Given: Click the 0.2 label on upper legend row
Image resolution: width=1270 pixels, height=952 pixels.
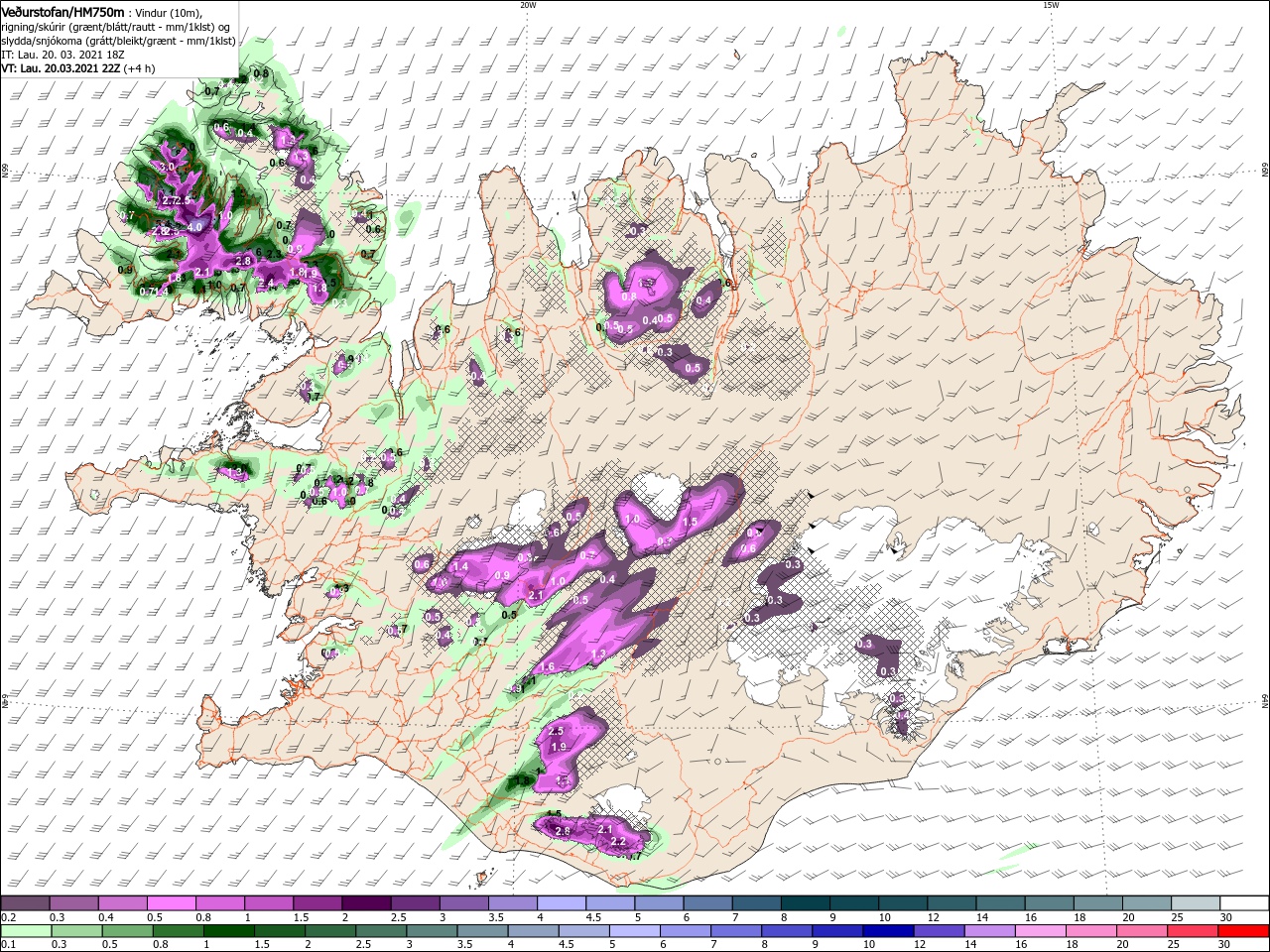Looking at the screenshot, I should coord(8,916).
